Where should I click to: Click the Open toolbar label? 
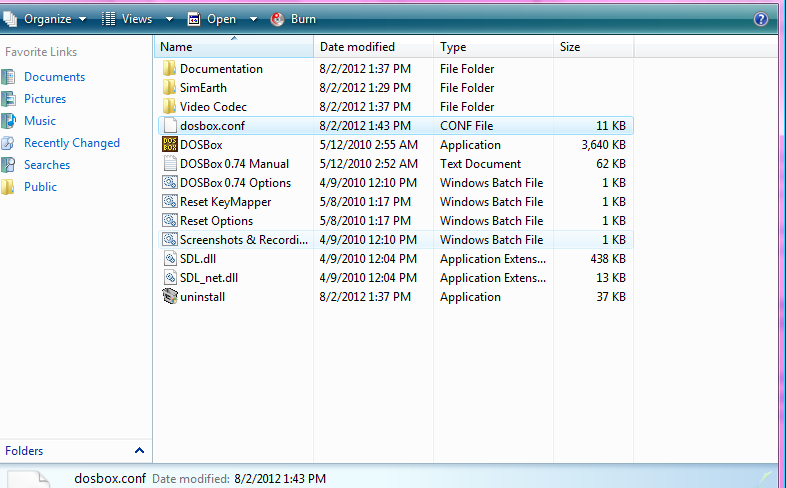222,19
